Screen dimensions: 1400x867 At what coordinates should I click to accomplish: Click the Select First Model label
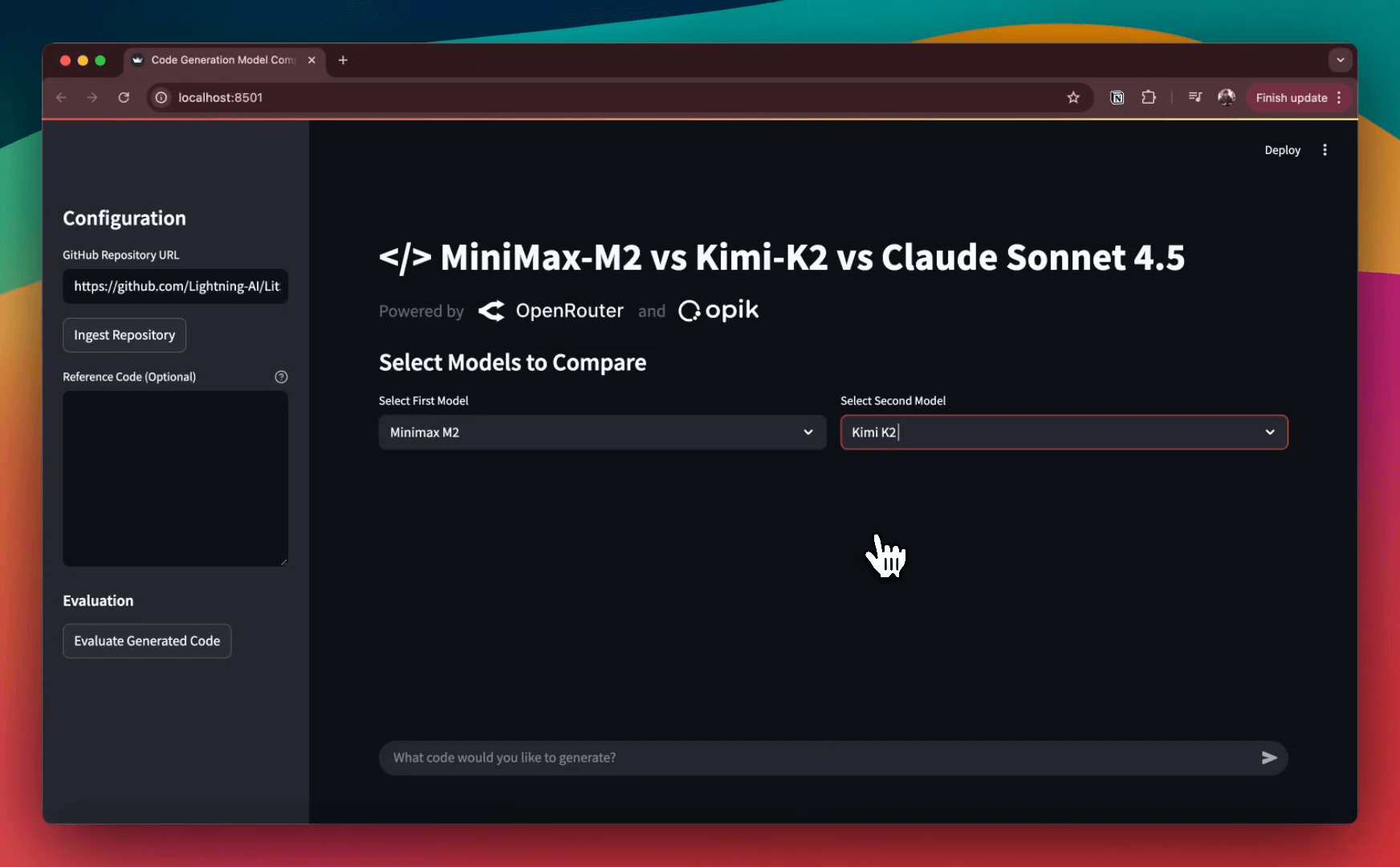coord(423,401)
